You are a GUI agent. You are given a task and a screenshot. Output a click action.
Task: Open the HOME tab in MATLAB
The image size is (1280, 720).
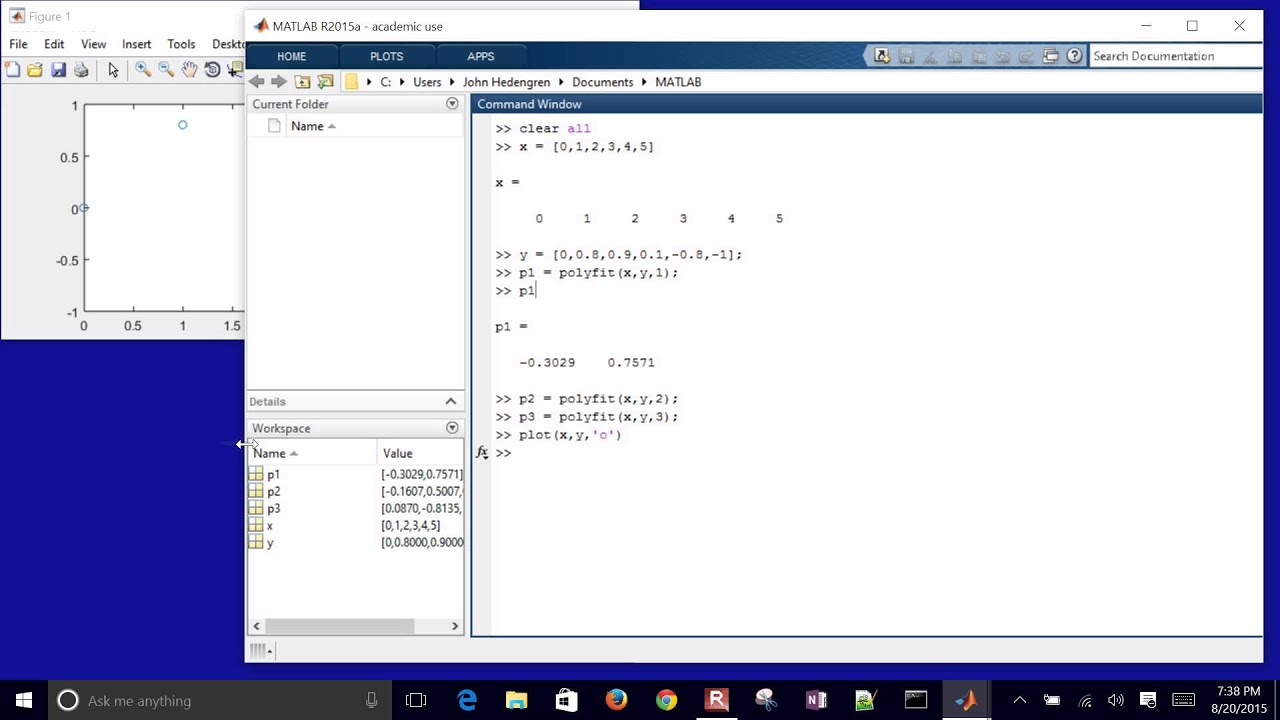click(x=291, y=56)
